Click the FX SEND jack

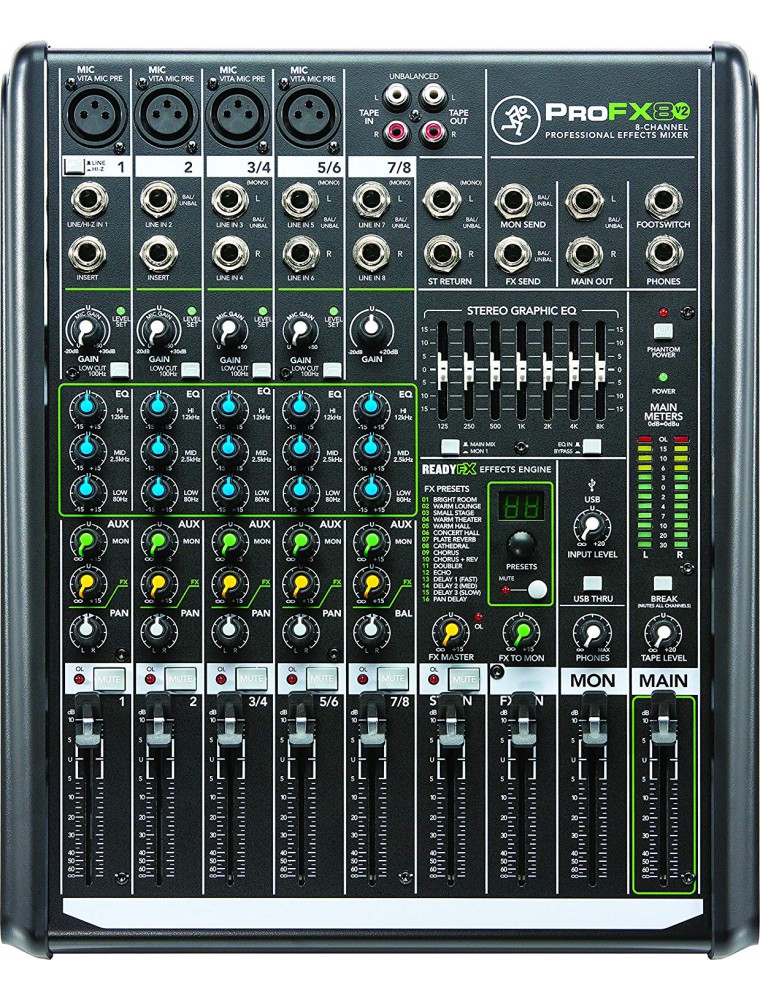(514, 253)
